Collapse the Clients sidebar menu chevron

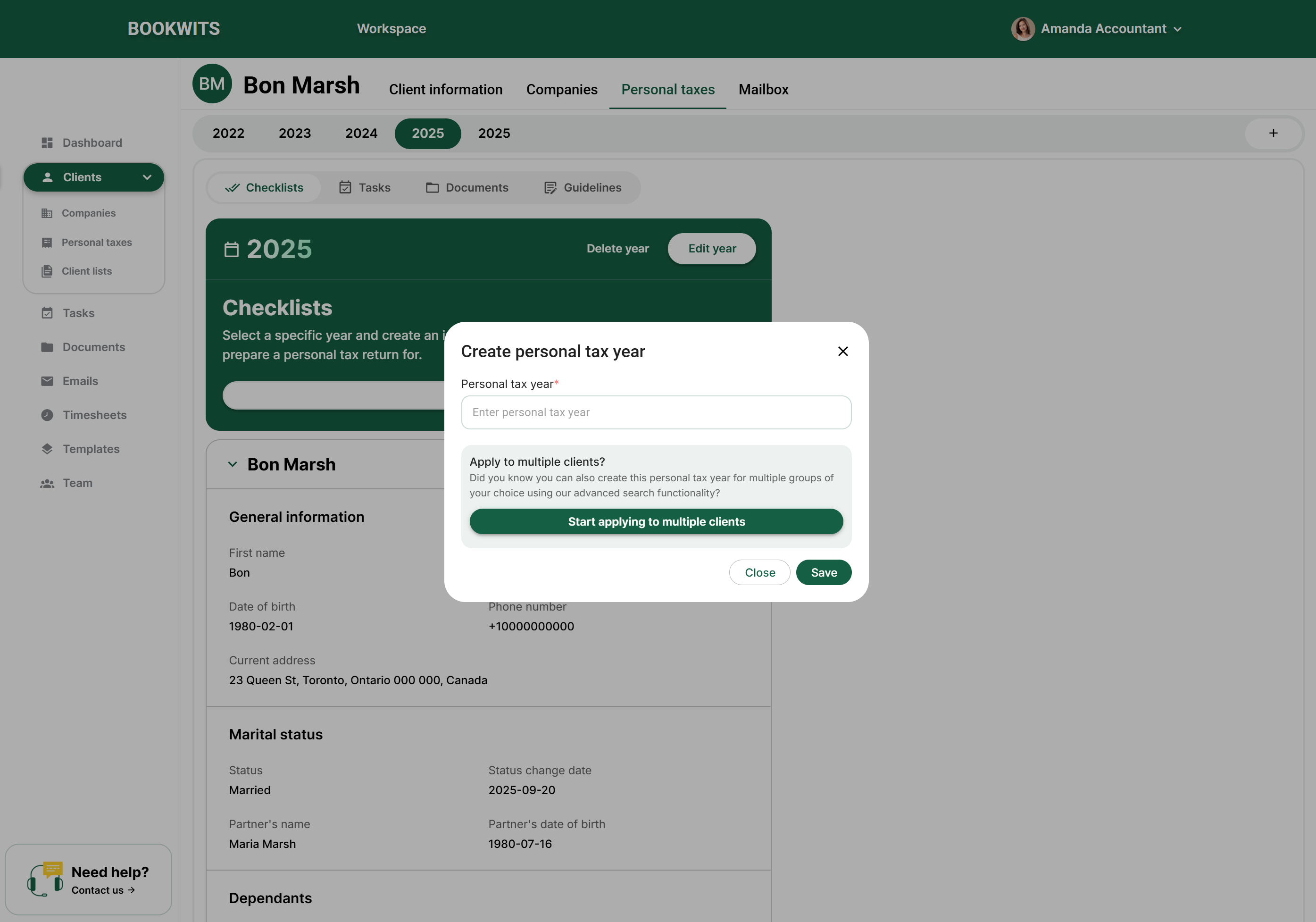point(147,178)
